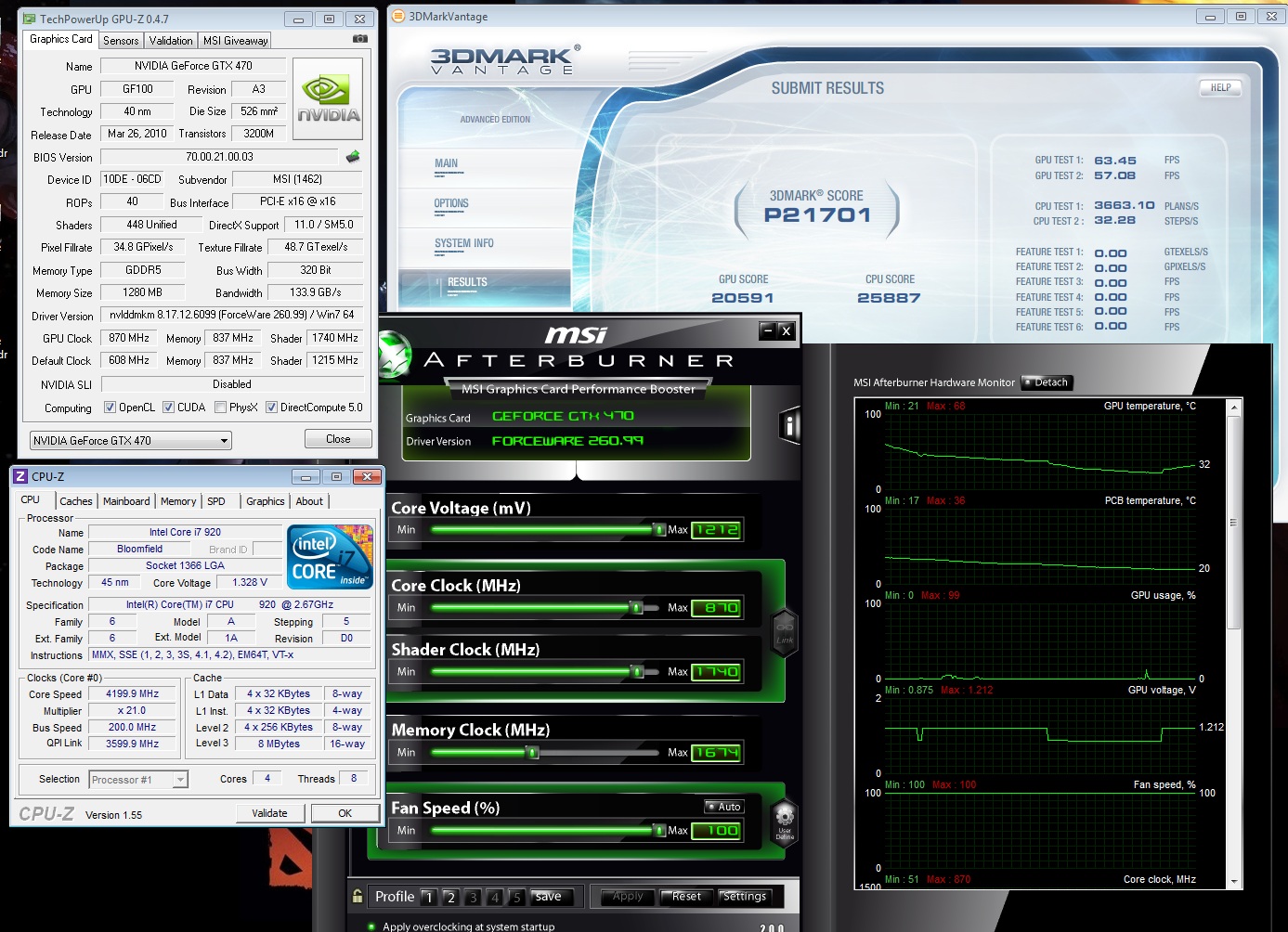Click the Core Voltage slider handle
This screenshot has height=932, width=1288.
[x=659, y=530]
